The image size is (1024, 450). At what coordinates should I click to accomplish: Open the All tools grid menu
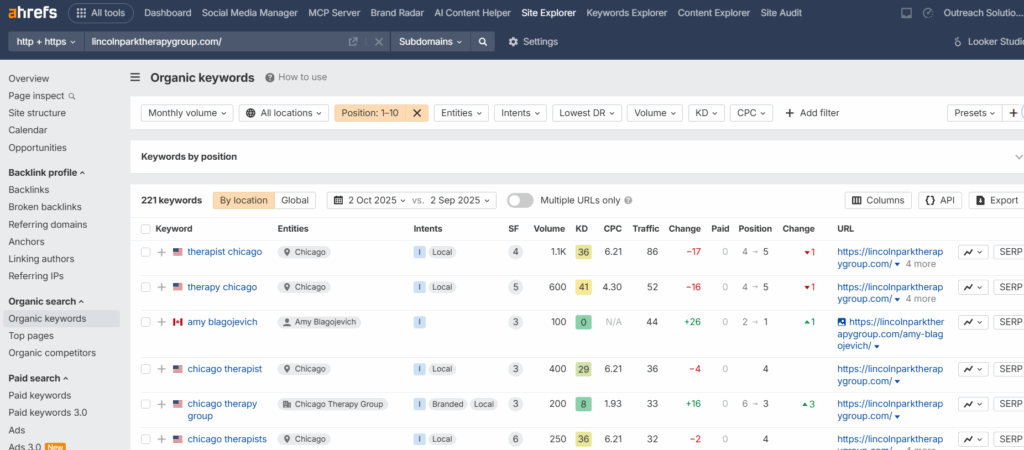coord(101,12)
